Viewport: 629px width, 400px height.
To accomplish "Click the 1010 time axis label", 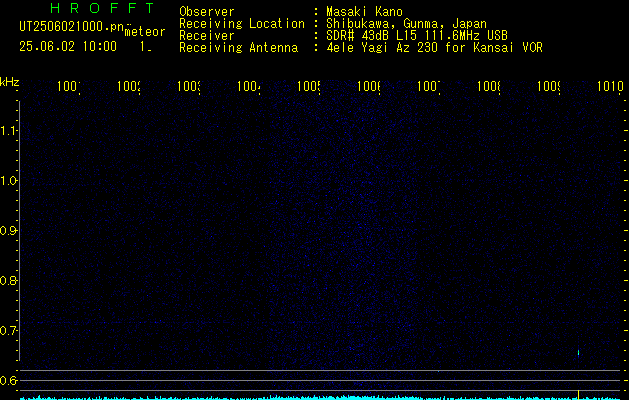I will [610, 86].
